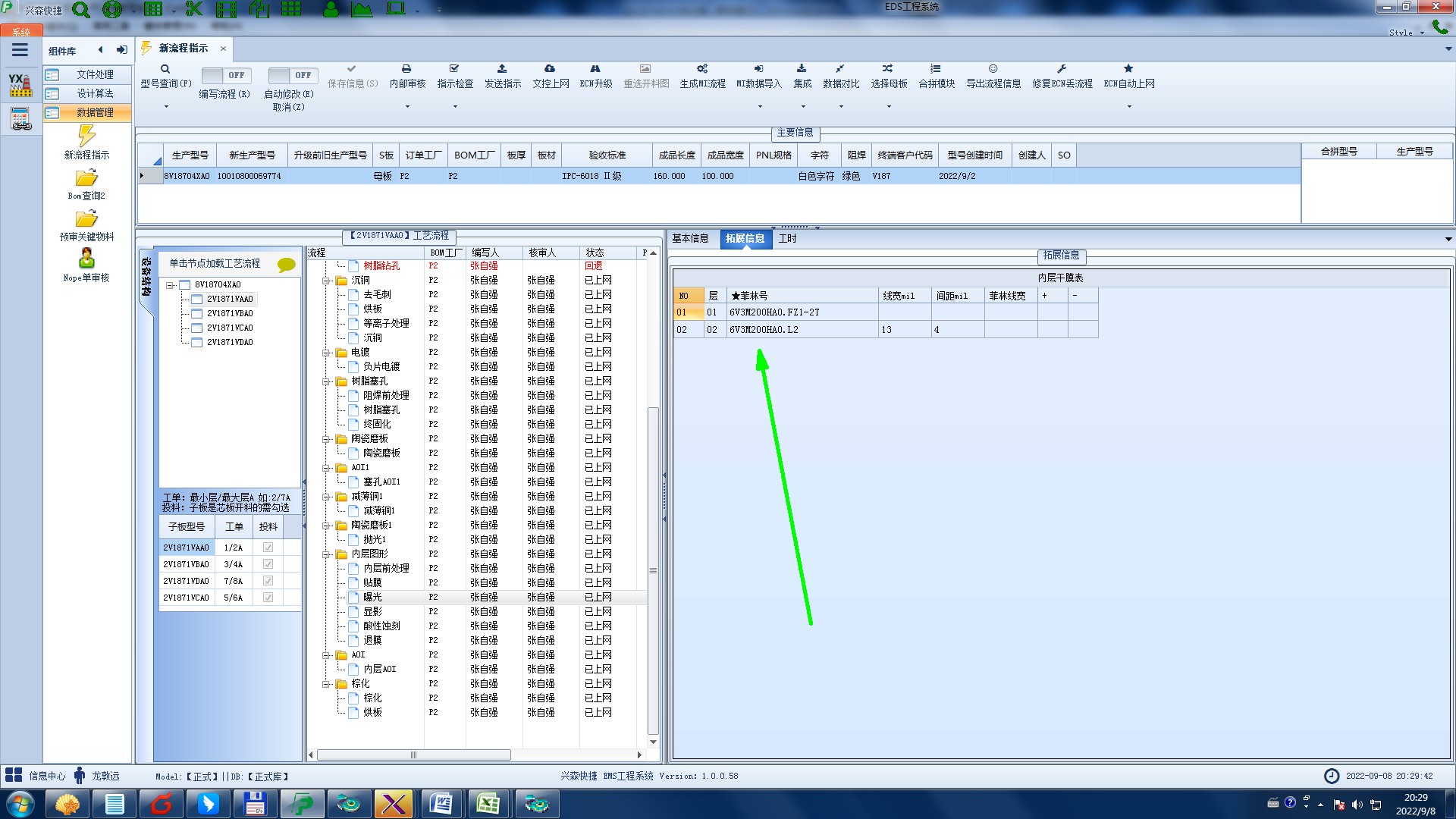
Task: Click the 文控上网 cloud upload icon
Action: (x=550, y=69)
